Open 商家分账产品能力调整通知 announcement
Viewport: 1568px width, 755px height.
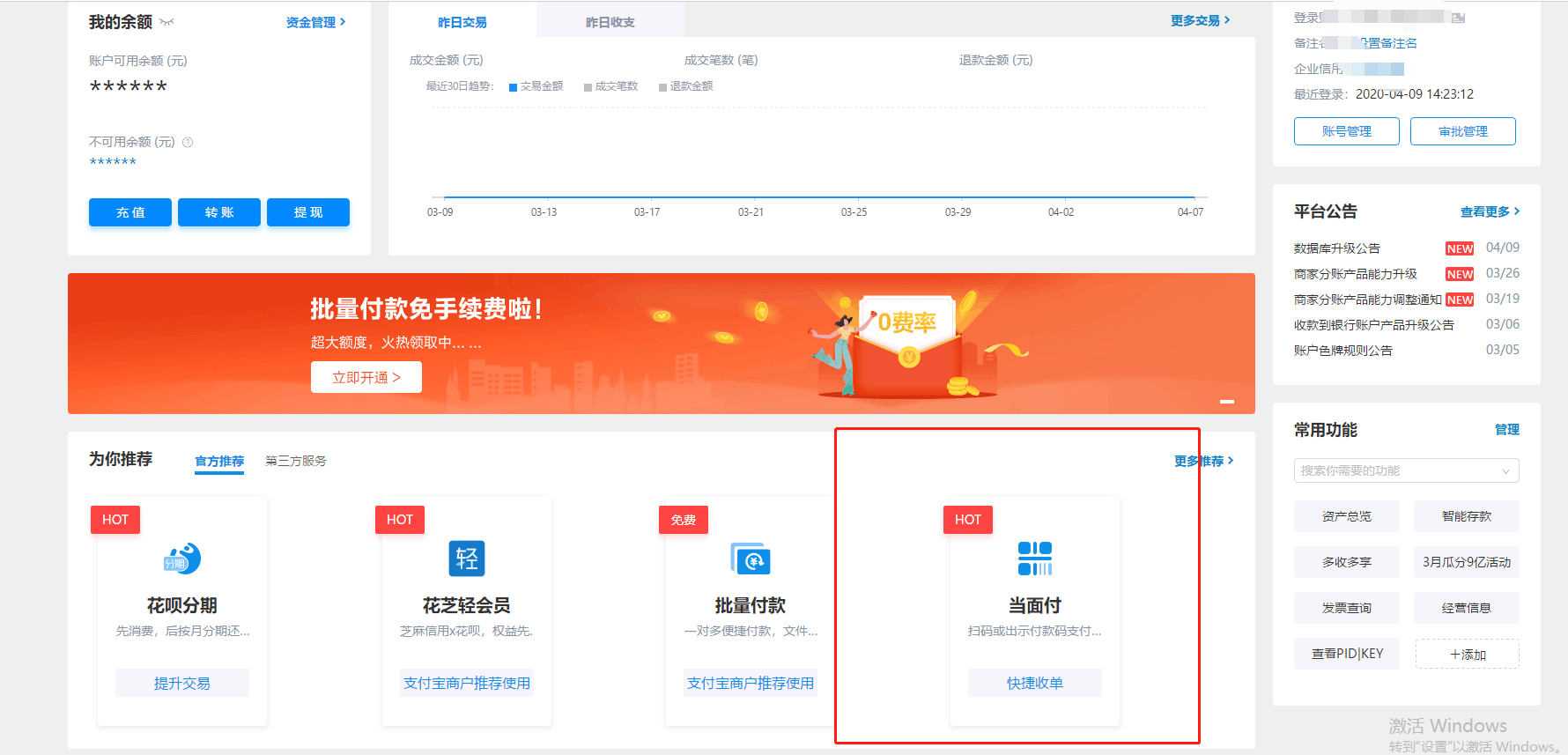(x=1368, y=300)
